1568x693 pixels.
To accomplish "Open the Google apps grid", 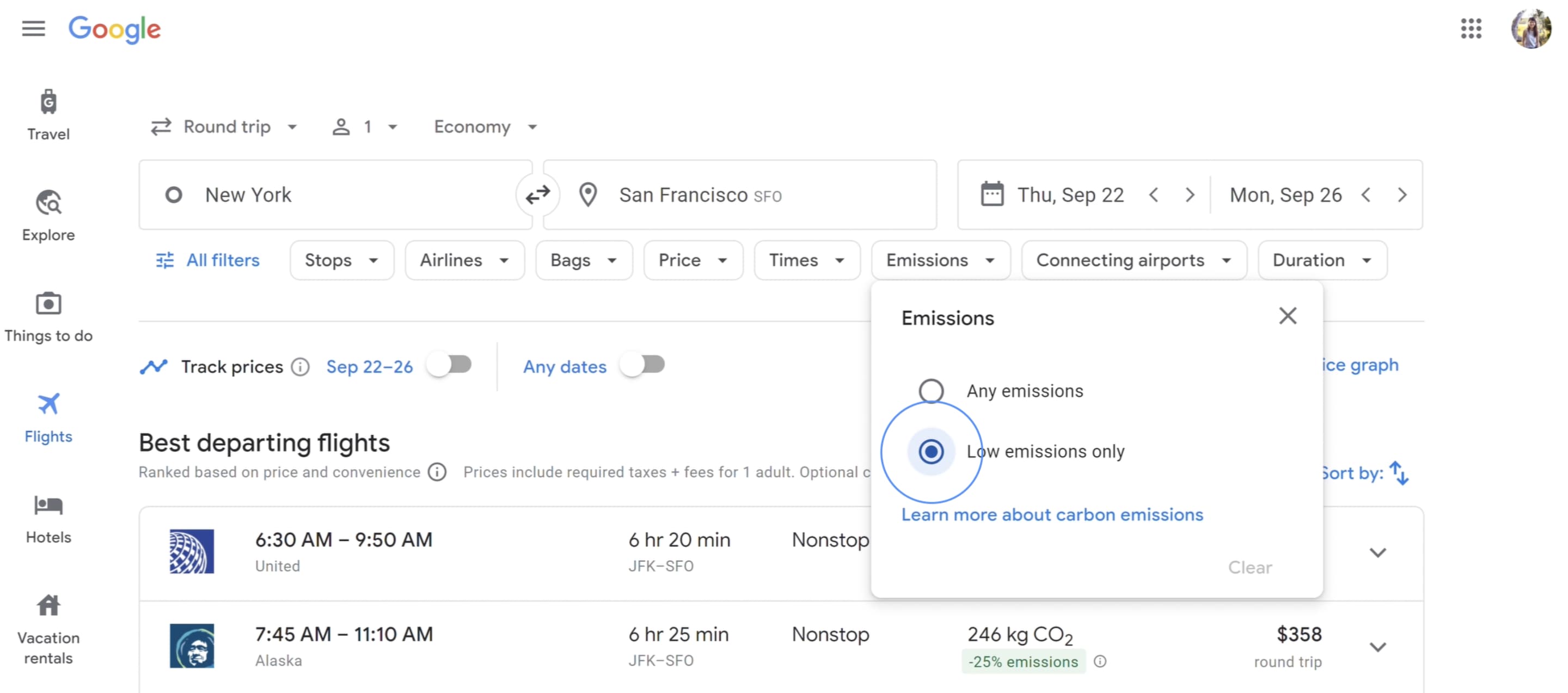I will (1471, 29).
